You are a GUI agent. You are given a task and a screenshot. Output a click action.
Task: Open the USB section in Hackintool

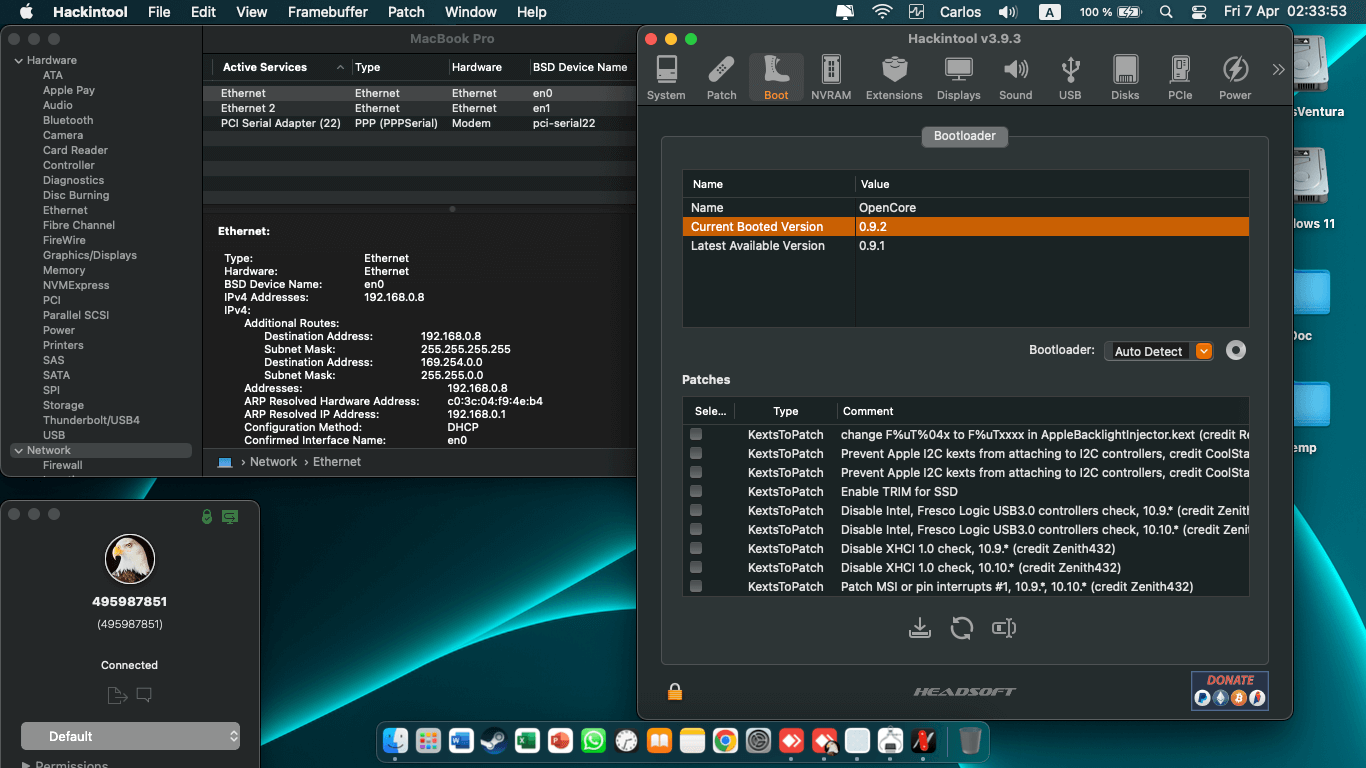(1070, 78)
